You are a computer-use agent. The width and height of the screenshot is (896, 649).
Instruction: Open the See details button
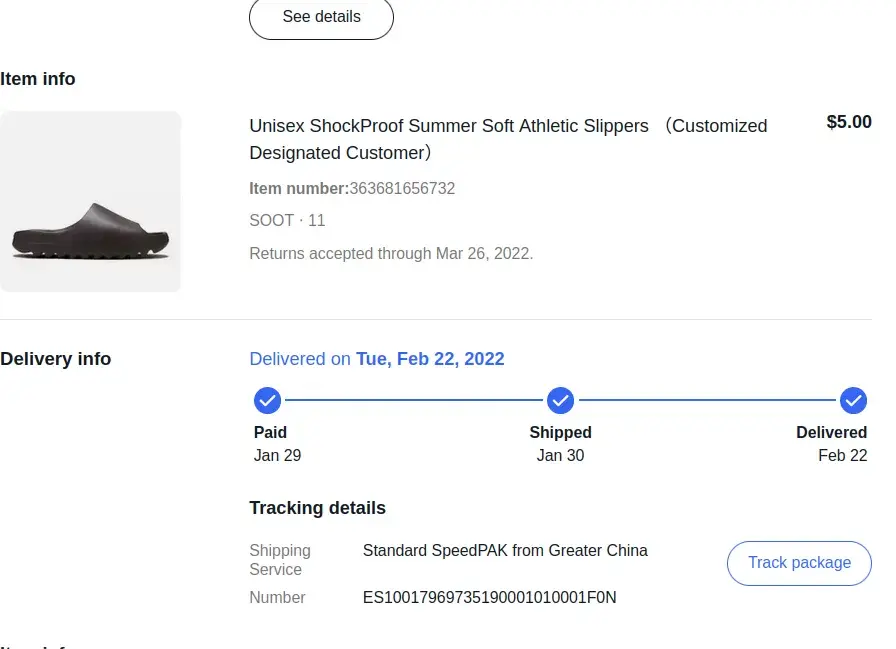click(x=321, y=17)
